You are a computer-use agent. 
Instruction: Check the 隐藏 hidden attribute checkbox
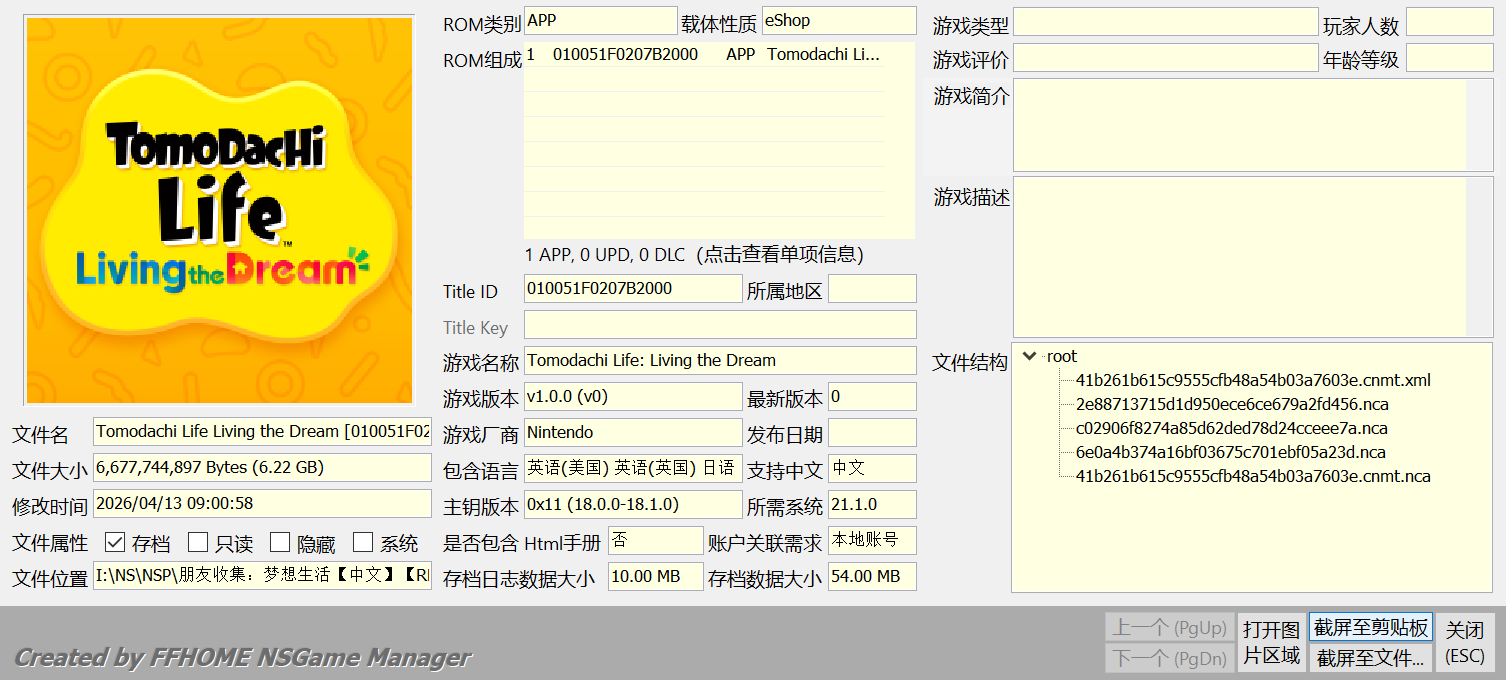280,543
